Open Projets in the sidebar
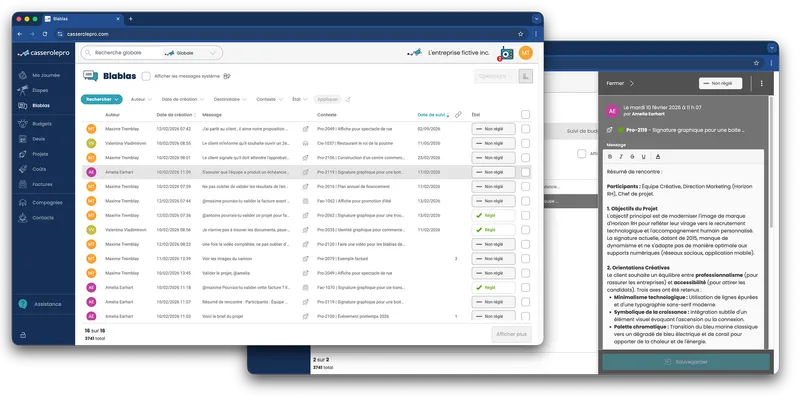 [x=34, y=154]
